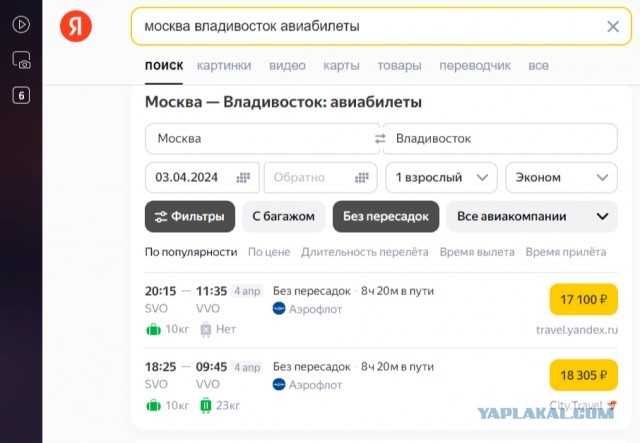Edit the Владивосток destination field
This screenshot has height=443, width=640.
click(x=500, y=139)
